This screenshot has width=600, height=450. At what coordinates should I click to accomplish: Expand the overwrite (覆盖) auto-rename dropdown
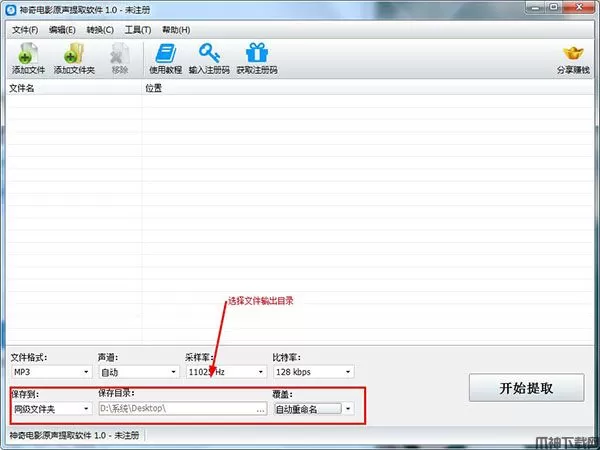348,409
